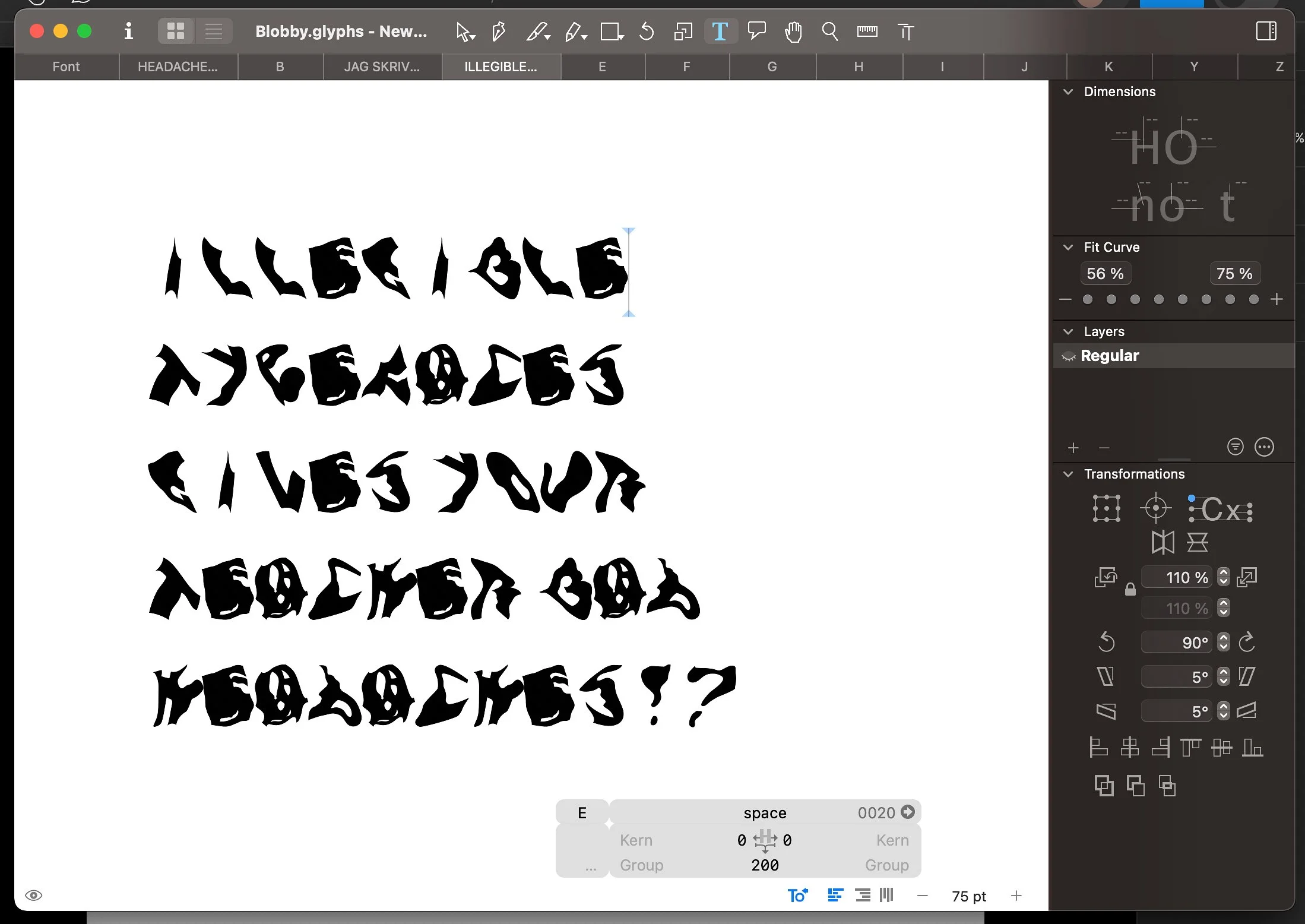Collapse the Layers section
The height and width of the screenshot is (924, 1305).
1068,331
